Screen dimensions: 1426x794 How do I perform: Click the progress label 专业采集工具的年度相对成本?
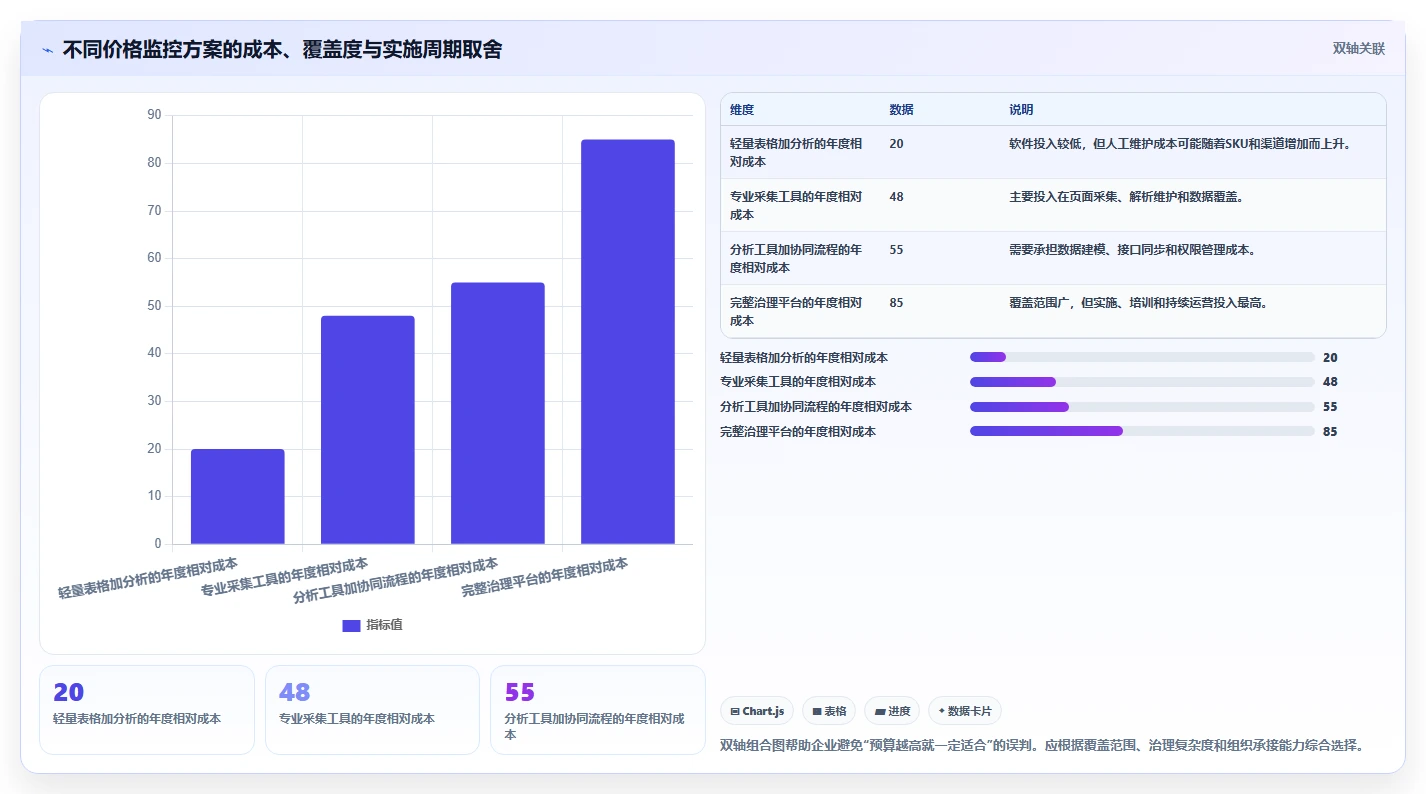(x=798, y=382)
